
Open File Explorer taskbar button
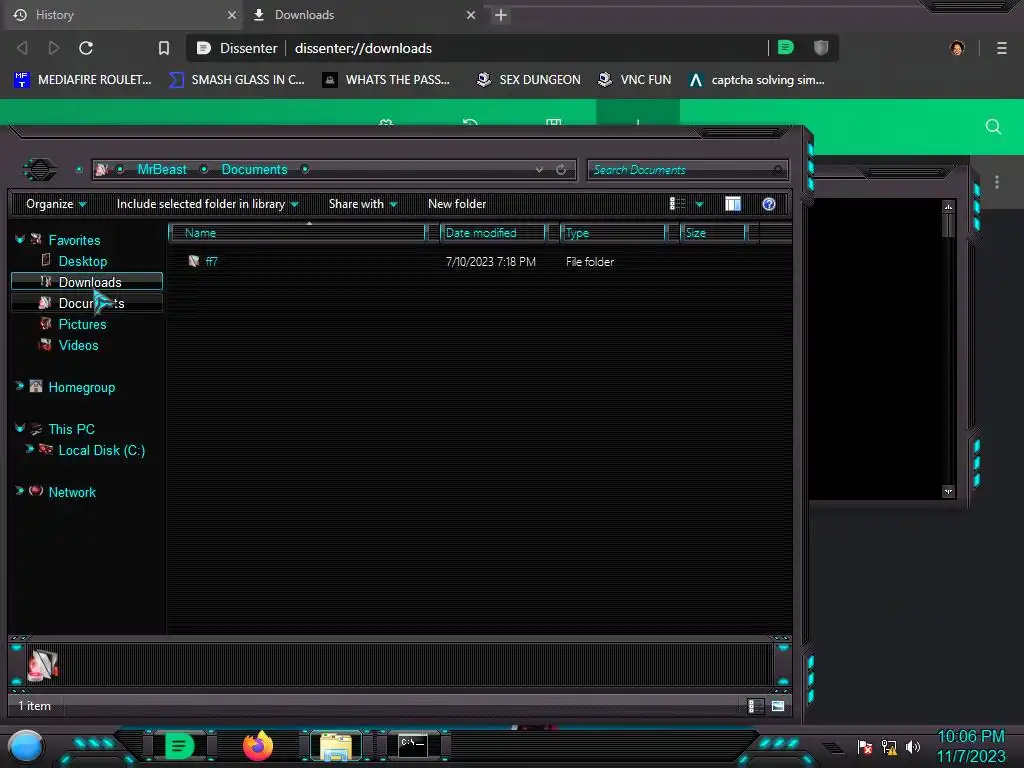point(336,746)
